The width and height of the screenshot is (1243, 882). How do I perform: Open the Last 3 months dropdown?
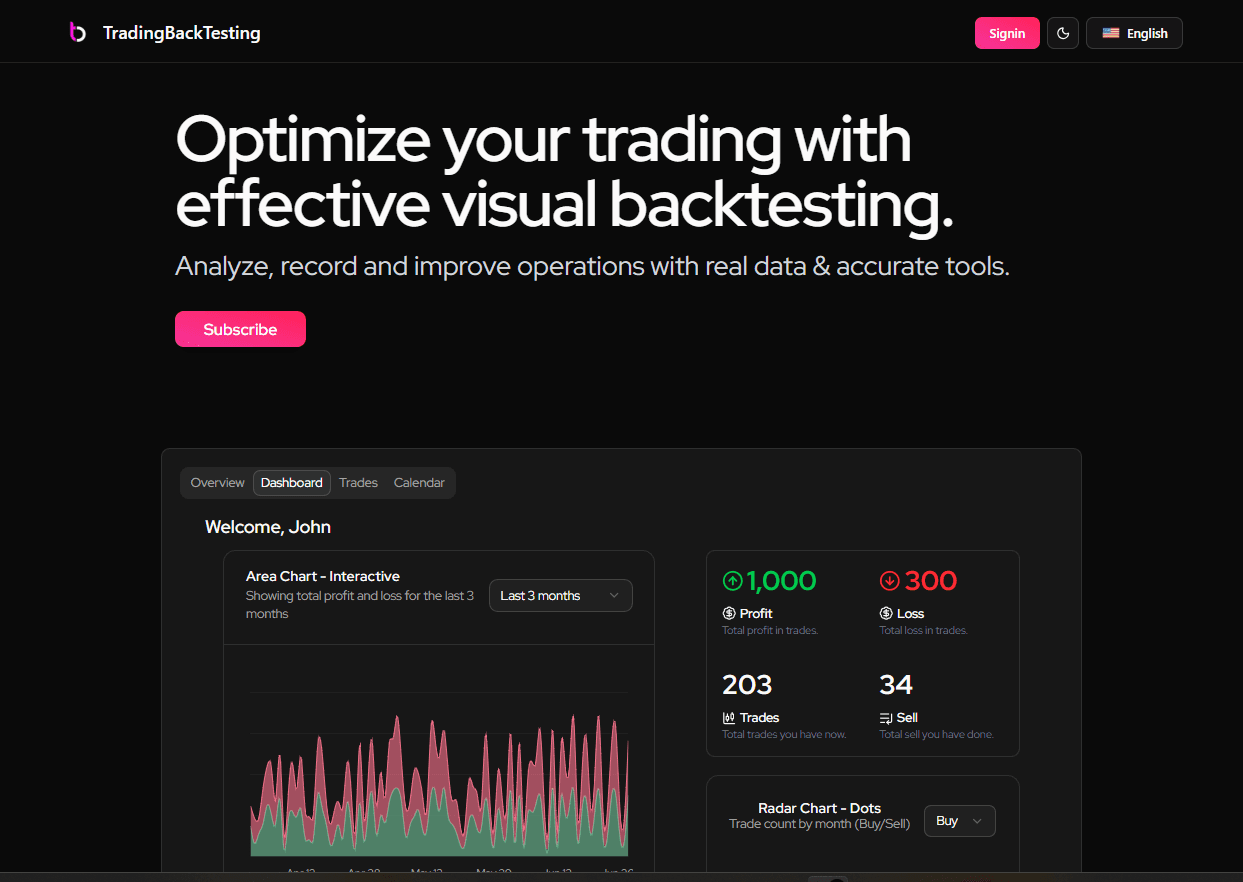(x=560, y=595)
